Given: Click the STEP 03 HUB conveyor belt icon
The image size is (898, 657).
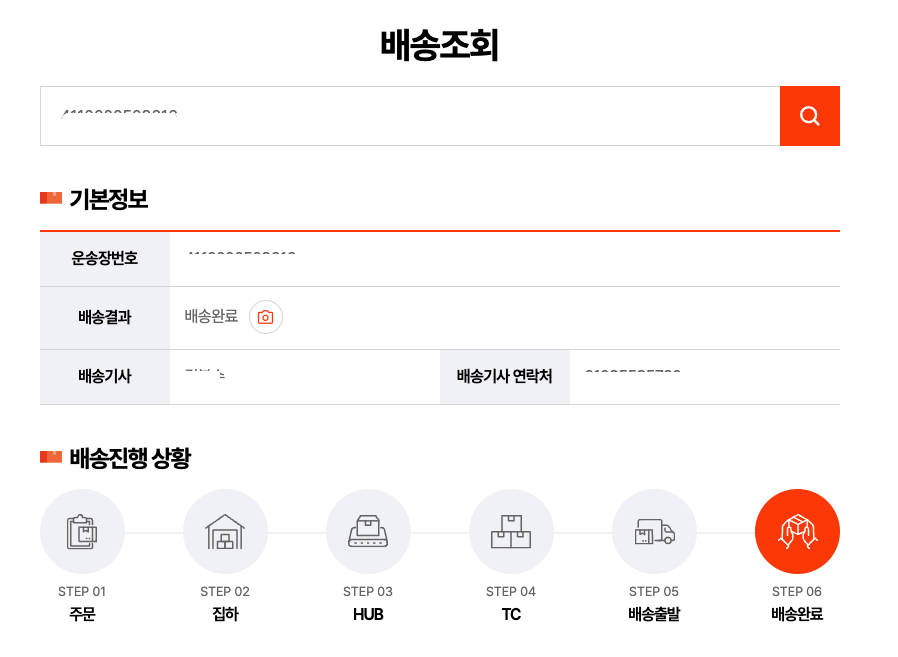Looking at the screenshot, I should pos(368,531).
